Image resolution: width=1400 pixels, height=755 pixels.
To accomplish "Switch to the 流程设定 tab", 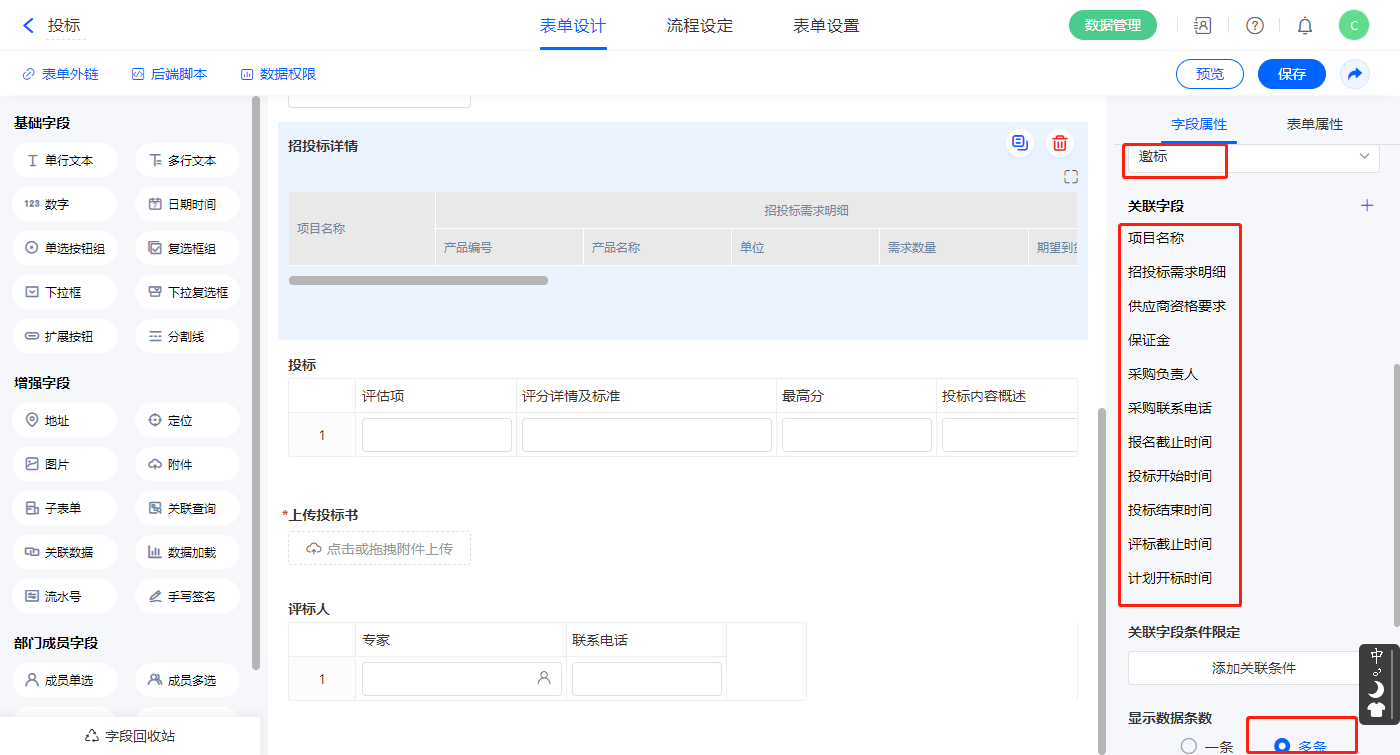I will point(699,26).
